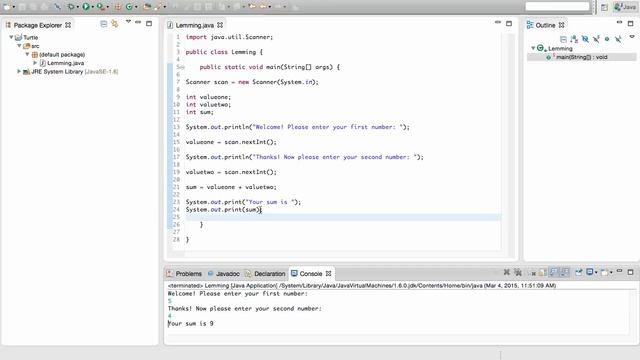Go to Last Edit Location arrow icon
Image resolution: width=640 pixels, height=360 pixels.
(x=252, y=7)
